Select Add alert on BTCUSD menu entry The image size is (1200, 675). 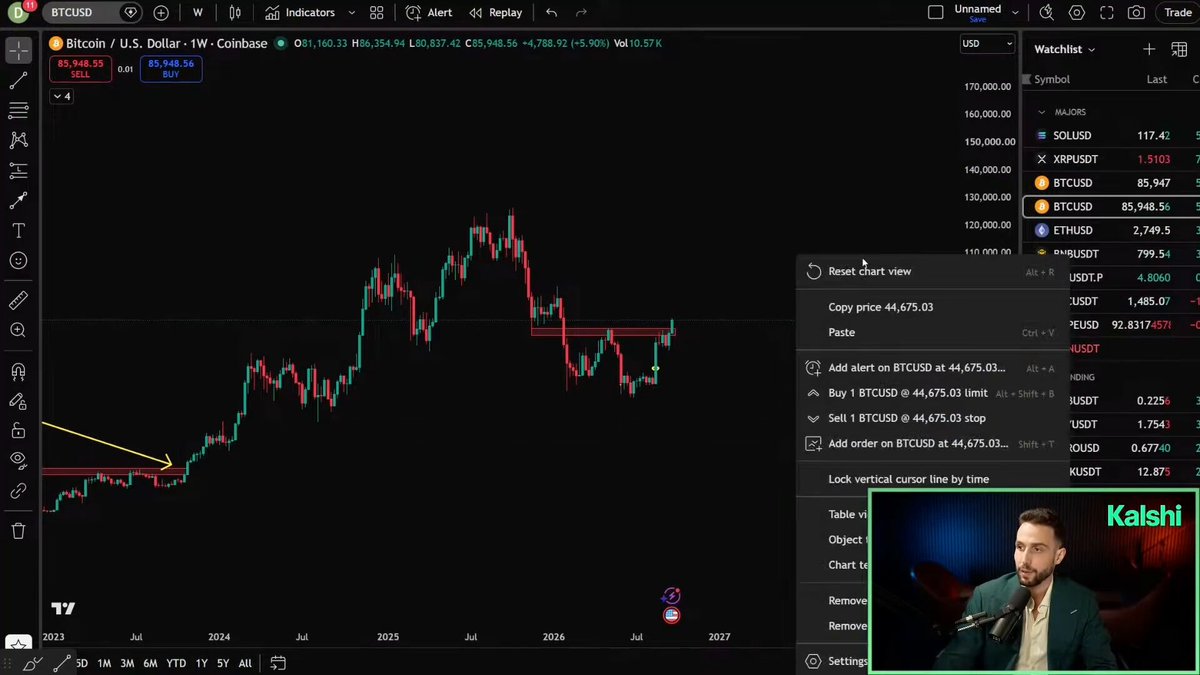coord(933,368)
